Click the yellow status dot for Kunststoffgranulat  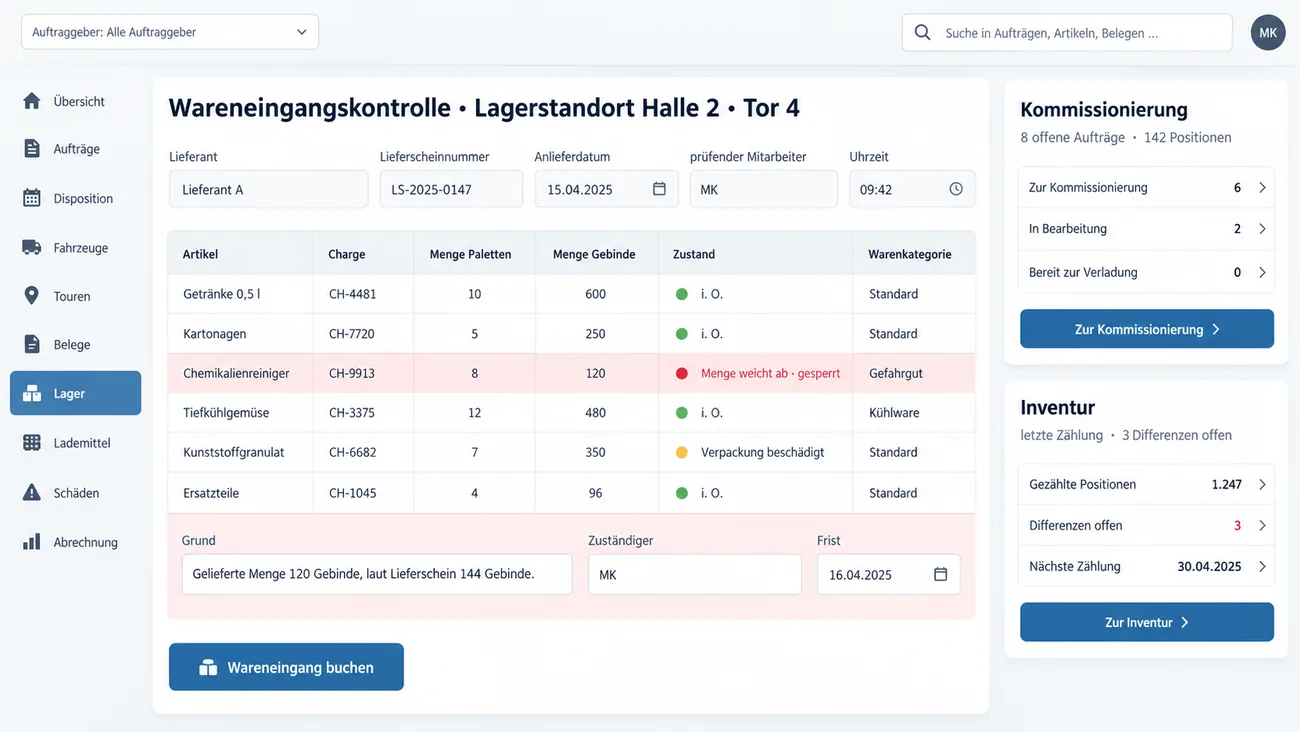point(682,452)
